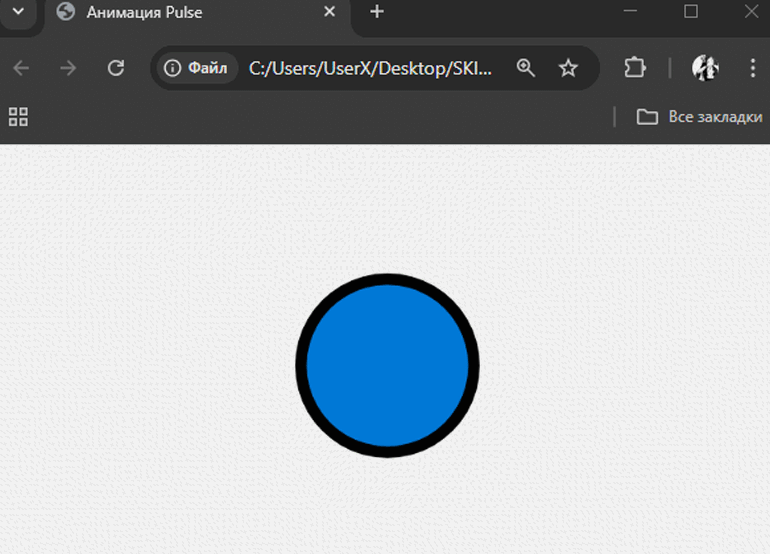
Task: Open the Extensions puzzle menu
Action: click(634, 68)
